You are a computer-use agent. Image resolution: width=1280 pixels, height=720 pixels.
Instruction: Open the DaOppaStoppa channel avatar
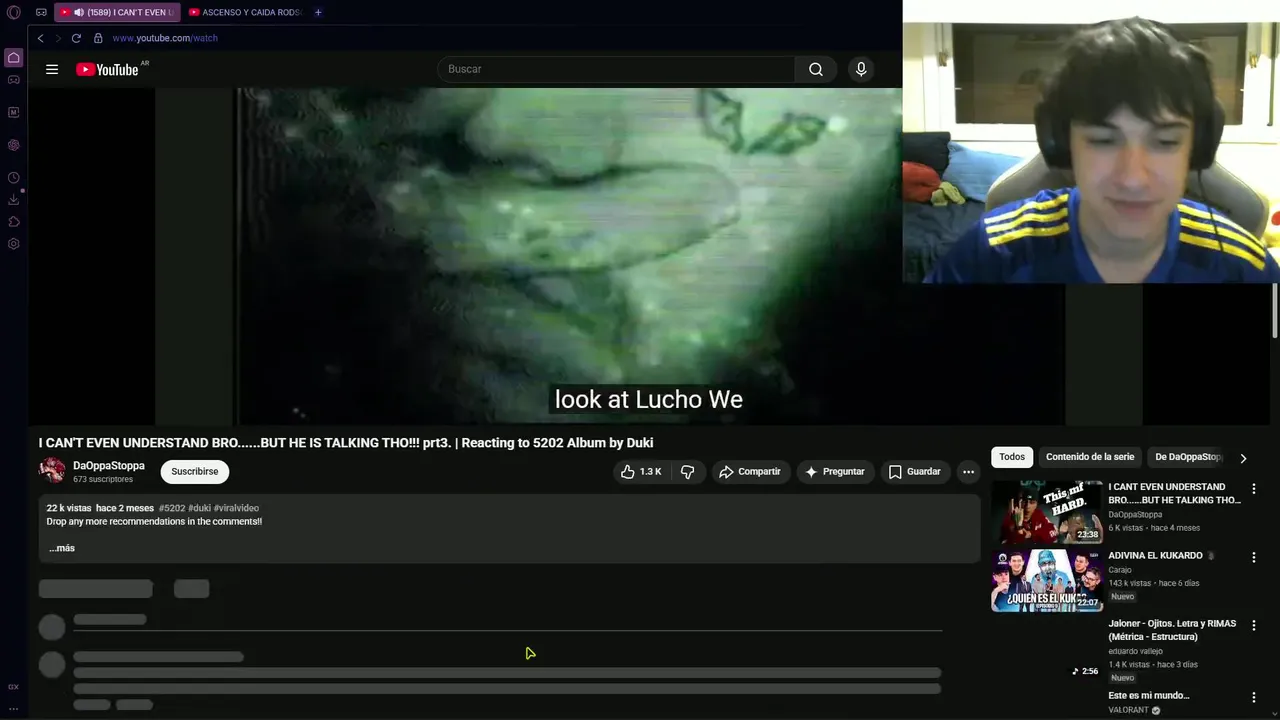pos(52,471)
